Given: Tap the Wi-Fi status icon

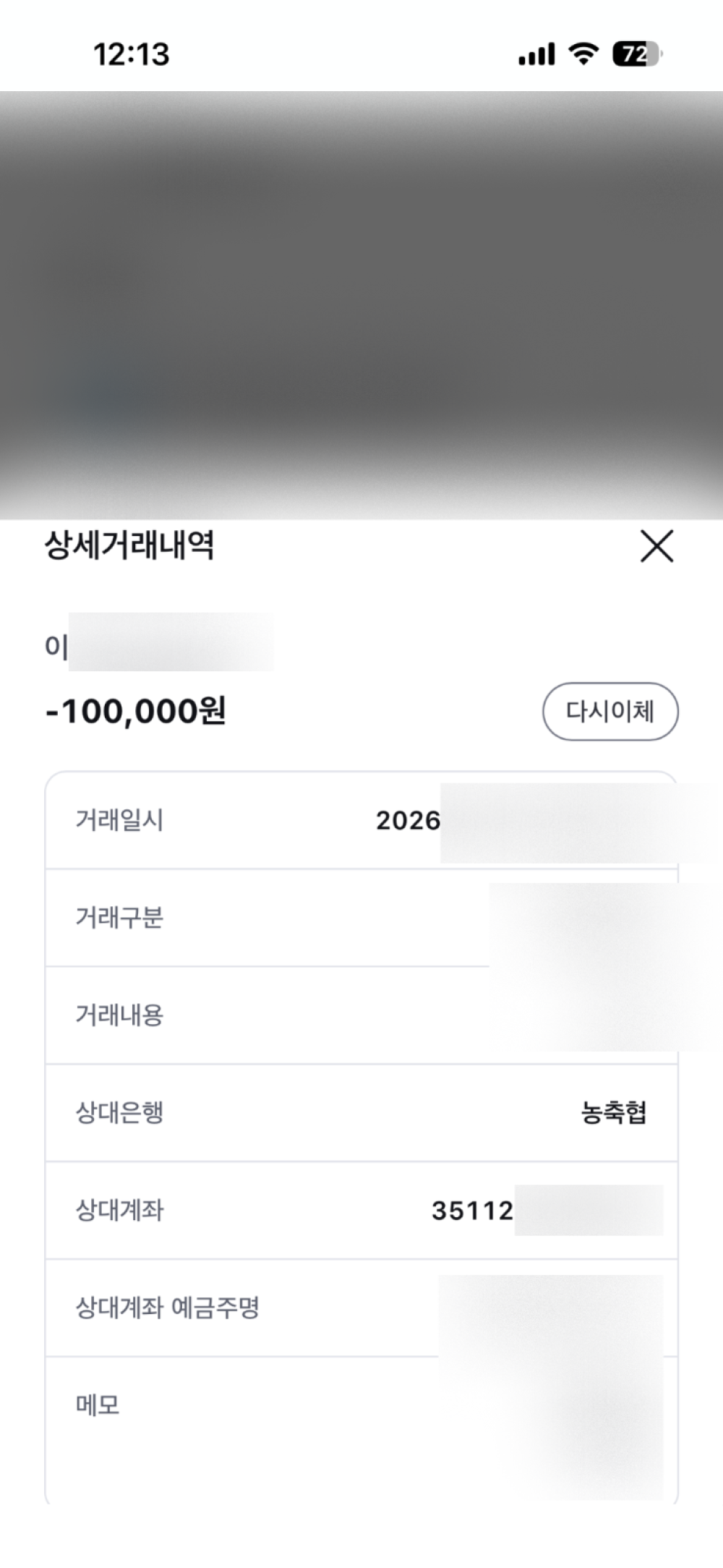Looking at the screenshot, I should (x=583, y=54).
